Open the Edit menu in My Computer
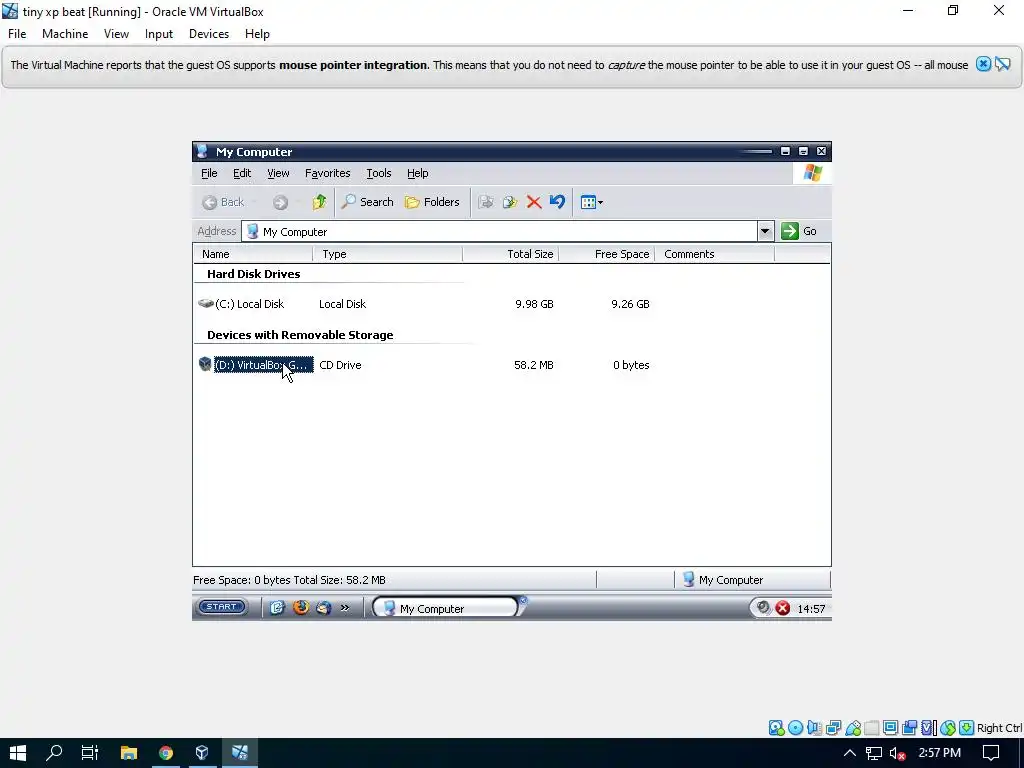Viewport: 1024px width, 768px height. point(242,173)
